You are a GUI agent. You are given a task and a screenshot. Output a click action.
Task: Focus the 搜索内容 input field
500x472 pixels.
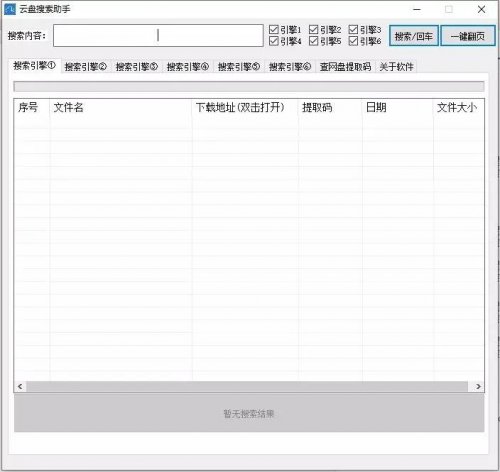pos(158,35)
